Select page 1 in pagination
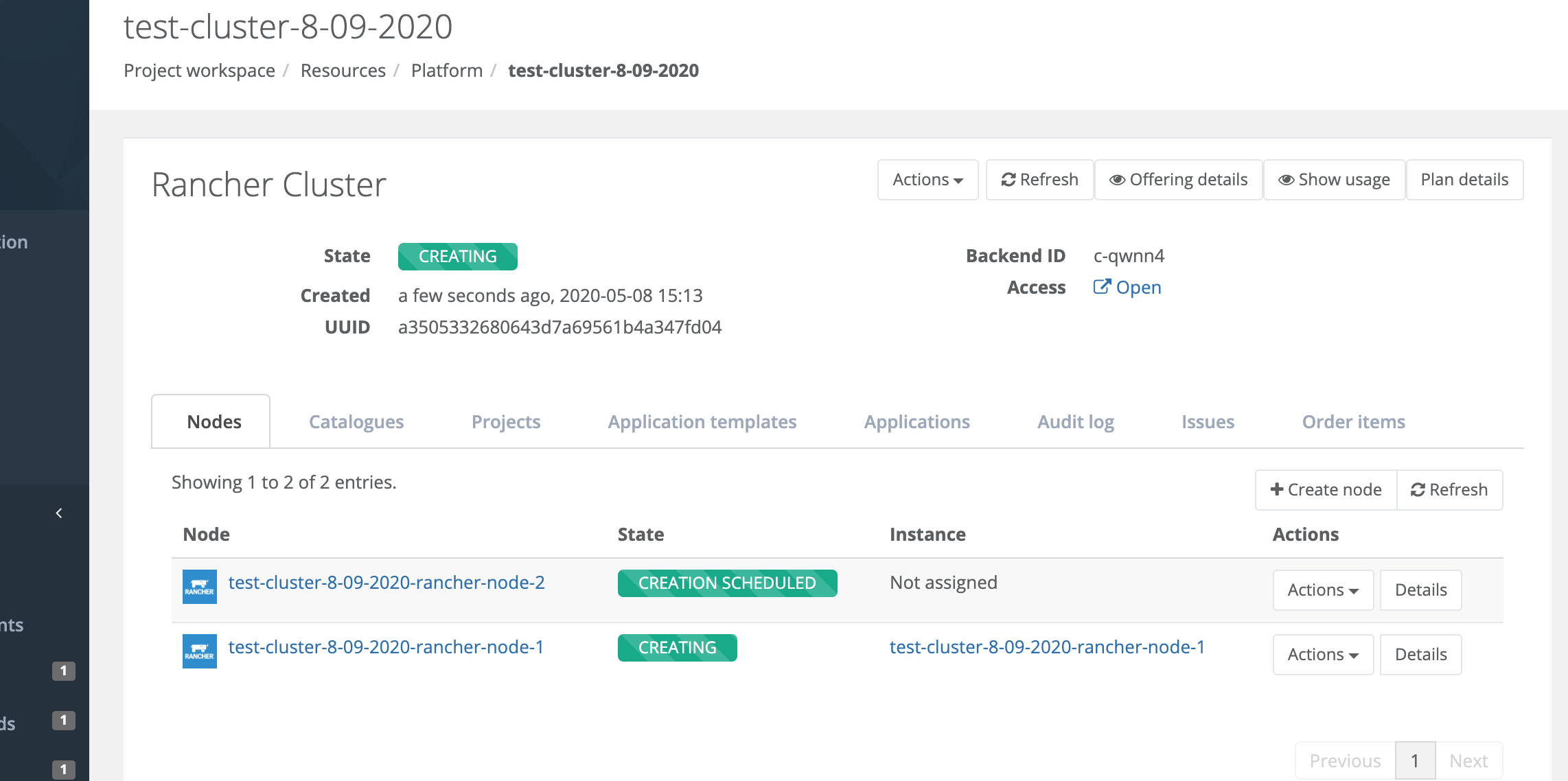This screenshot has height=781, width=1568. pos(1415,760)
